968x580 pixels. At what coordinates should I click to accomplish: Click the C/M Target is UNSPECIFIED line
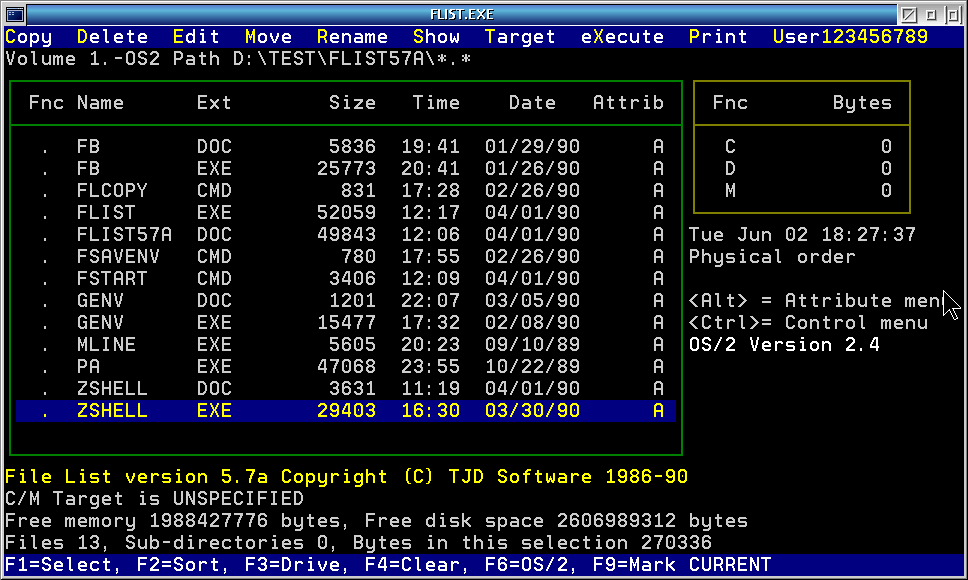(154, 499)
